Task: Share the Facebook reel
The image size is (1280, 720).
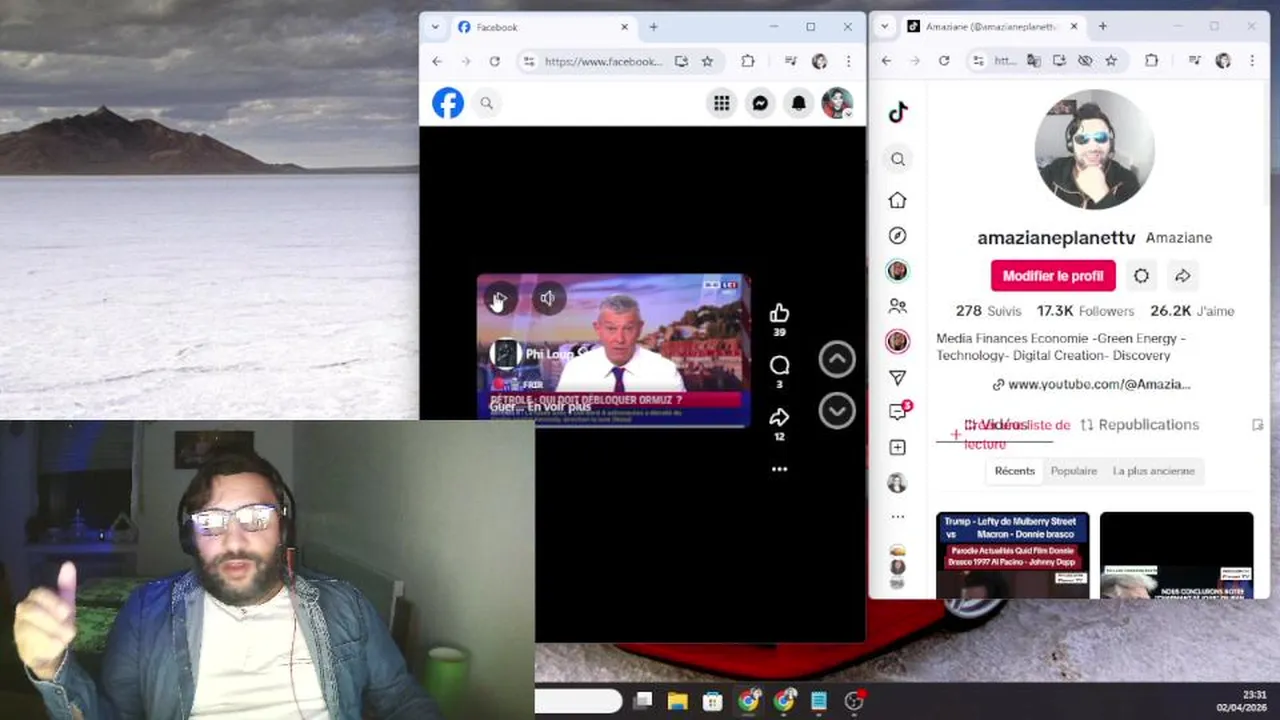Action: pyautogui.click(x=779, y=417)
